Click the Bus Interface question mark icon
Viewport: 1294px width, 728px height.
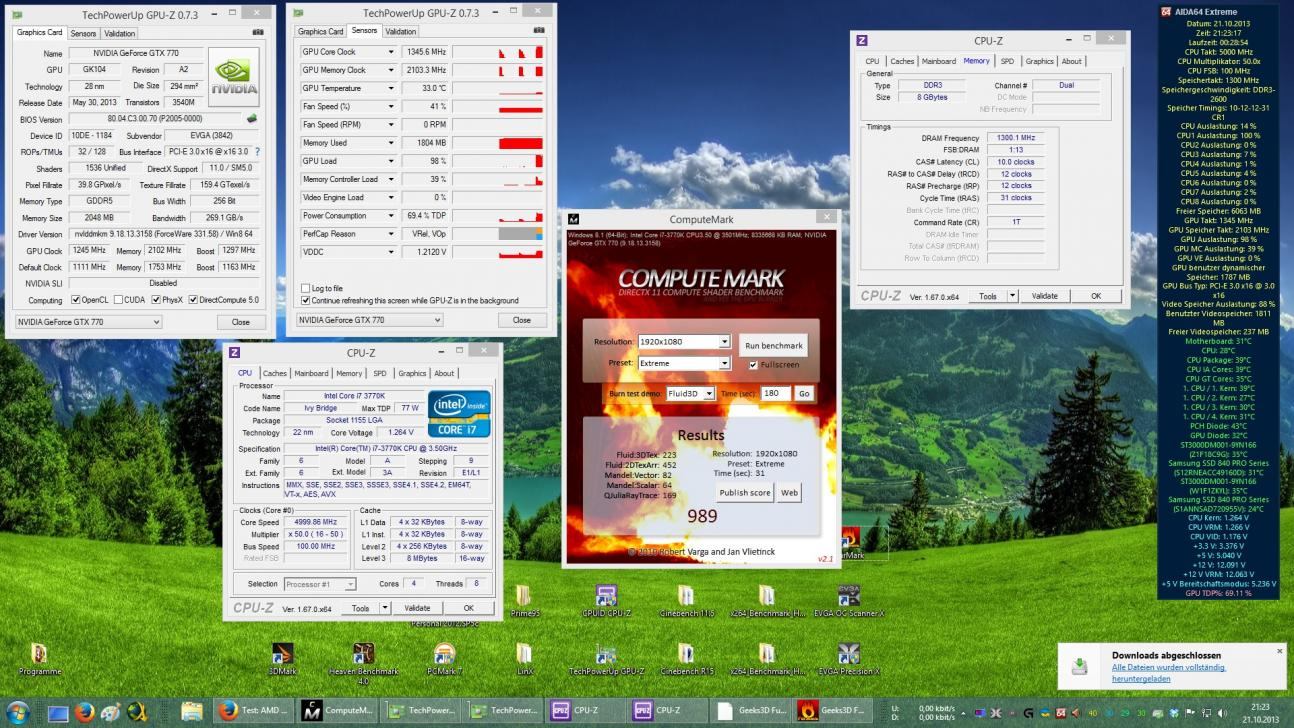click(257, 152)
